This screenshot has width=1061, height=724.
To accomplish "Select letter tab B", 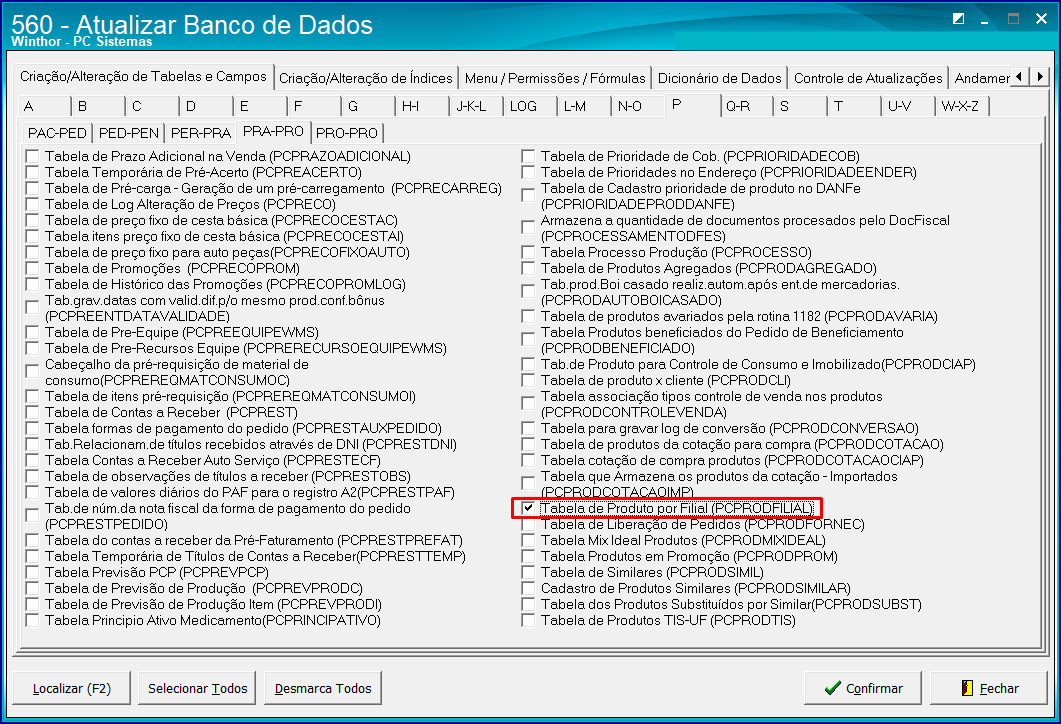I will [x=99, y=106].
